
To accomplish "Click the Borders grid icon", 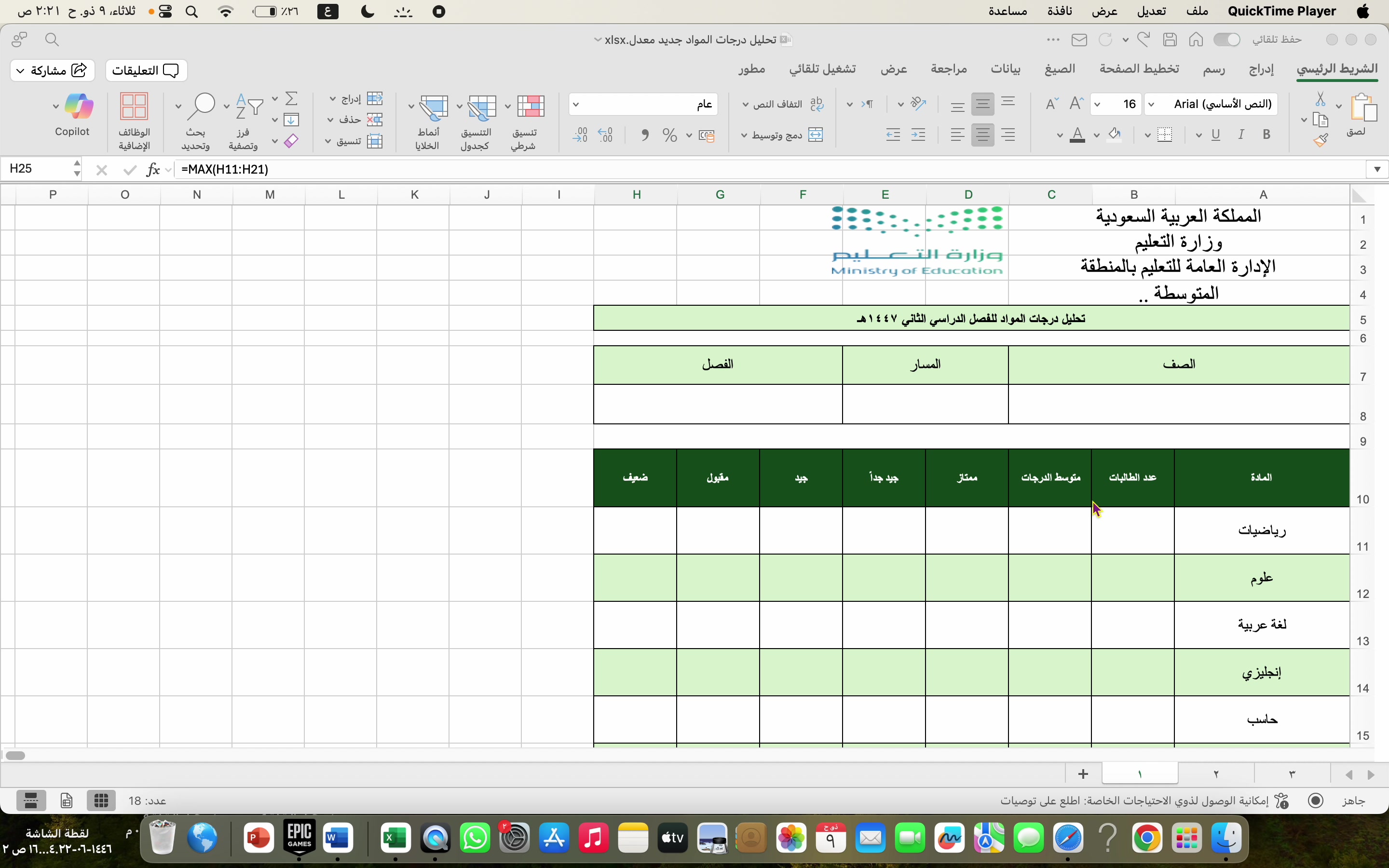I will coord(1165,135).
